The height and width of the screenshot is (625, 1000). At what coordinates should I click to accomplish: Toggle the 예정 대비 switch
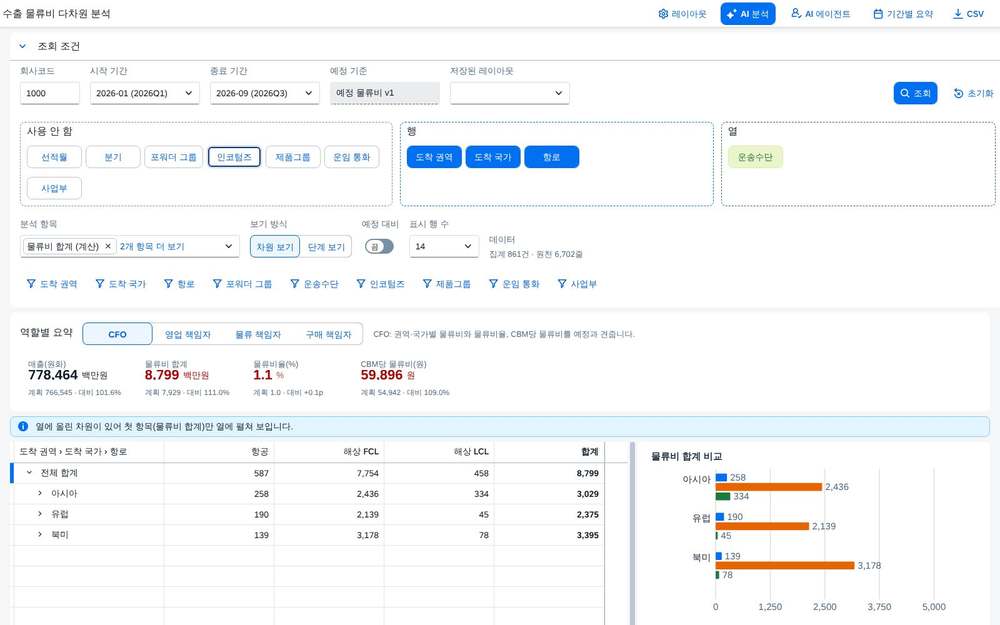379,246
